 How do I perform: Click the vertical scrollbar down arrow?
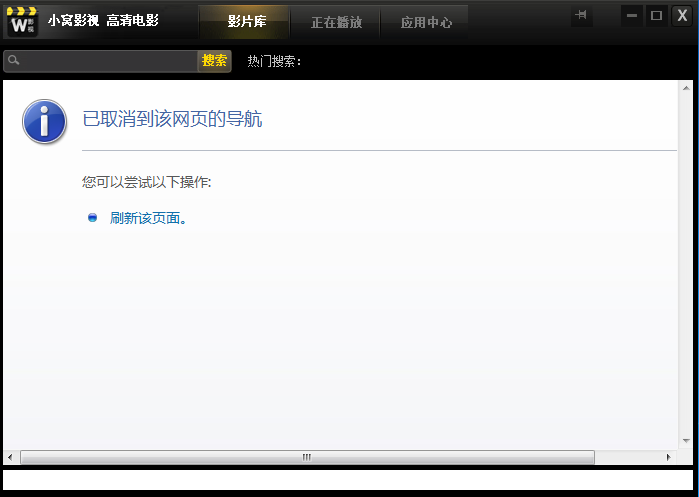click(687, 441)
